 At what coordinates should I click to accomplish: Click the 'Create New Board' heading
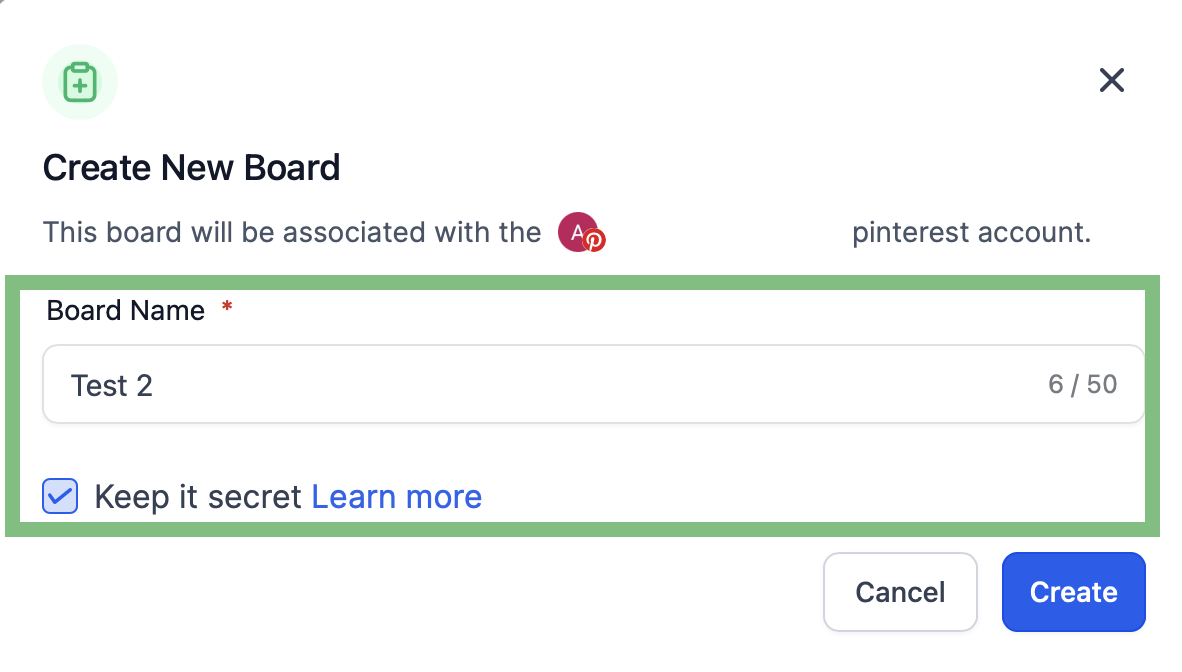pos(191,167)
